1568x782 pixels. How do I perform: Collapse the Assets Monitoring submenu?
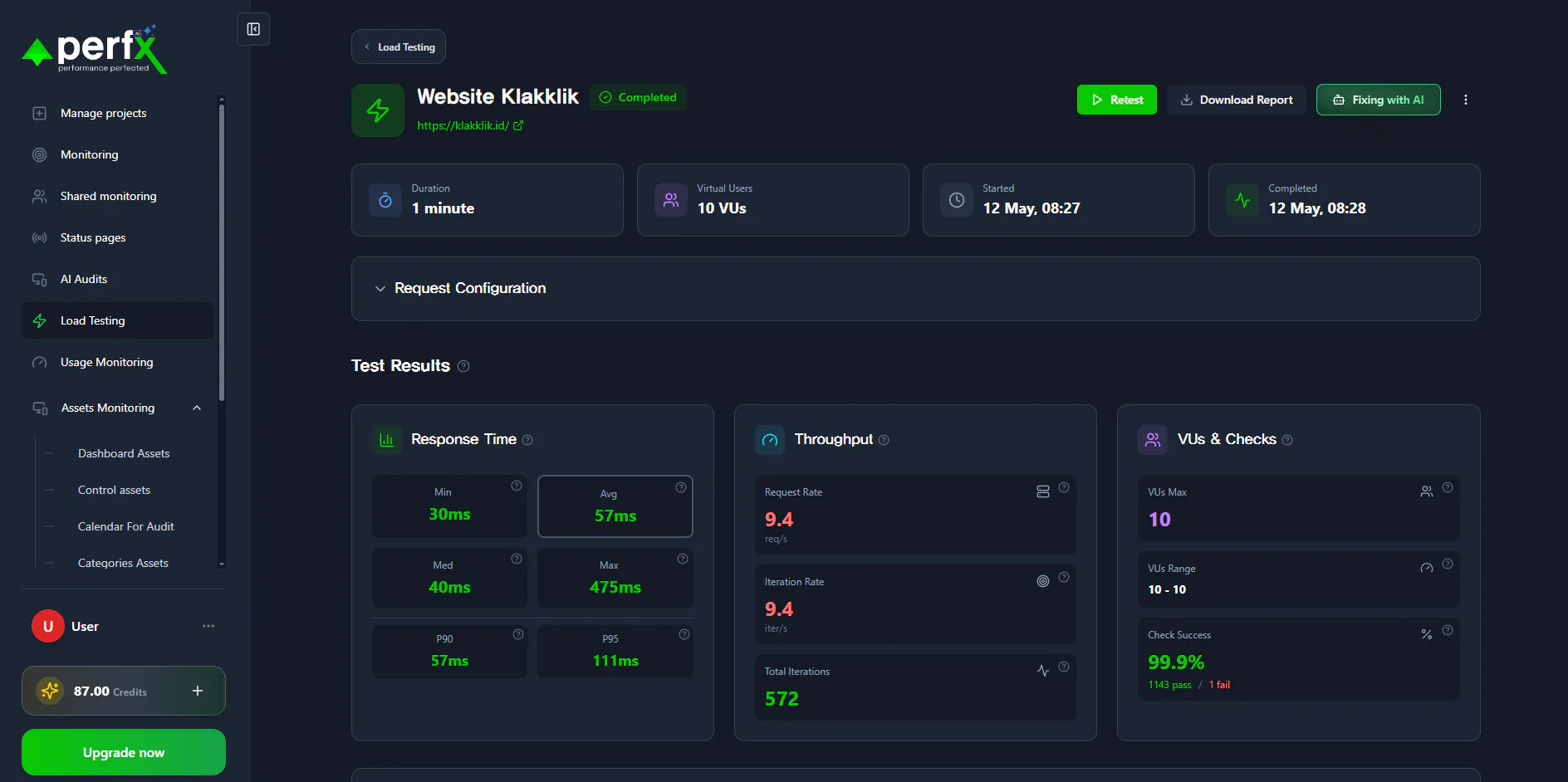pyautogui.click(x=197, y=408)
